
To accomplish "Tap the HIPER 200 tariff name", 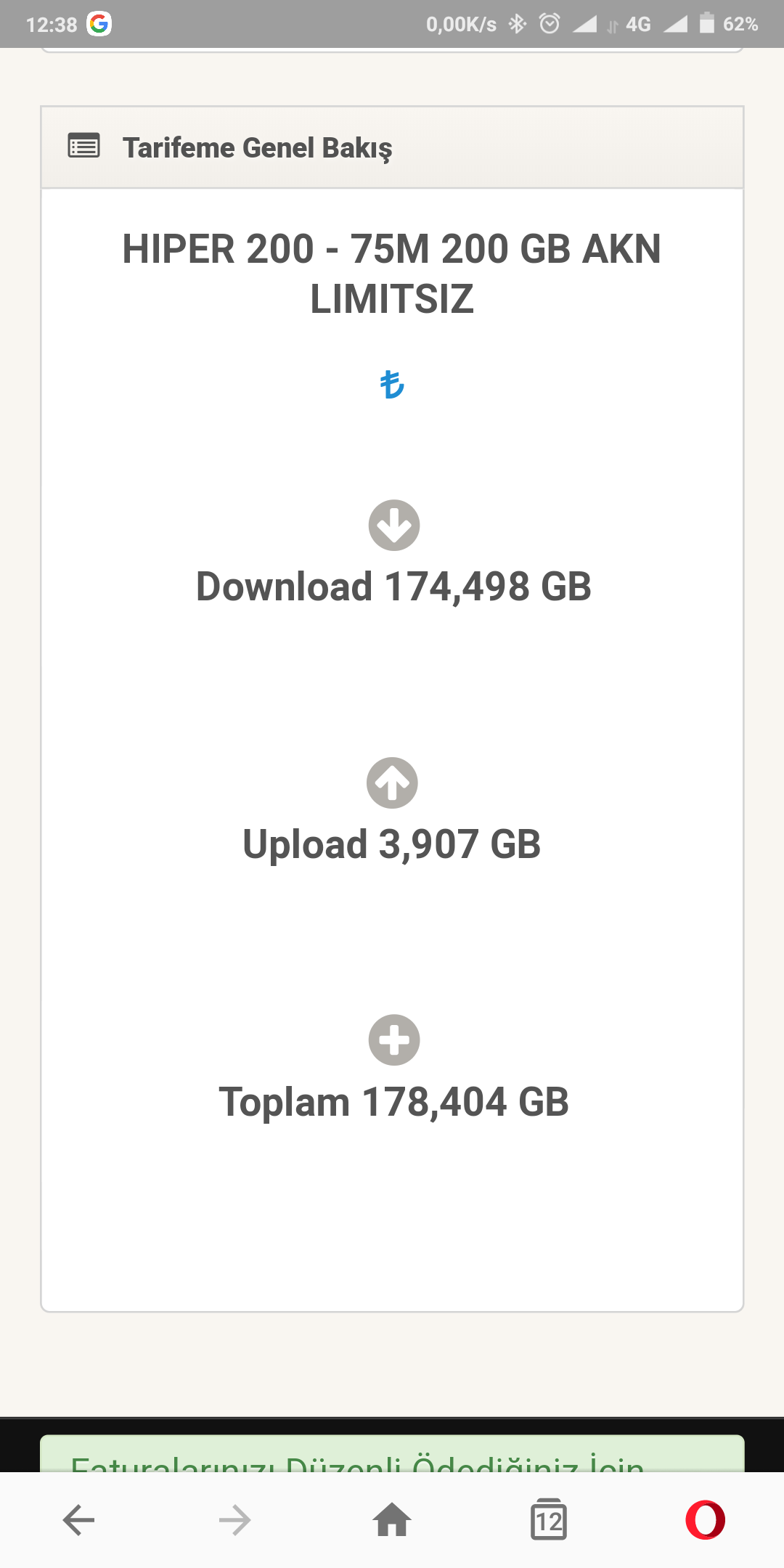I will pos(392,274).
